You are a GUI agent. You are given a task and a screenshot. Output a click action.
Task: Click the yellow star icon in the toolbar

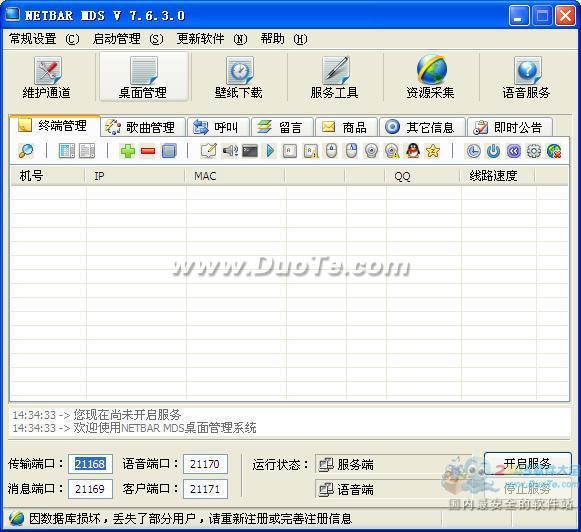pos(432,151)
